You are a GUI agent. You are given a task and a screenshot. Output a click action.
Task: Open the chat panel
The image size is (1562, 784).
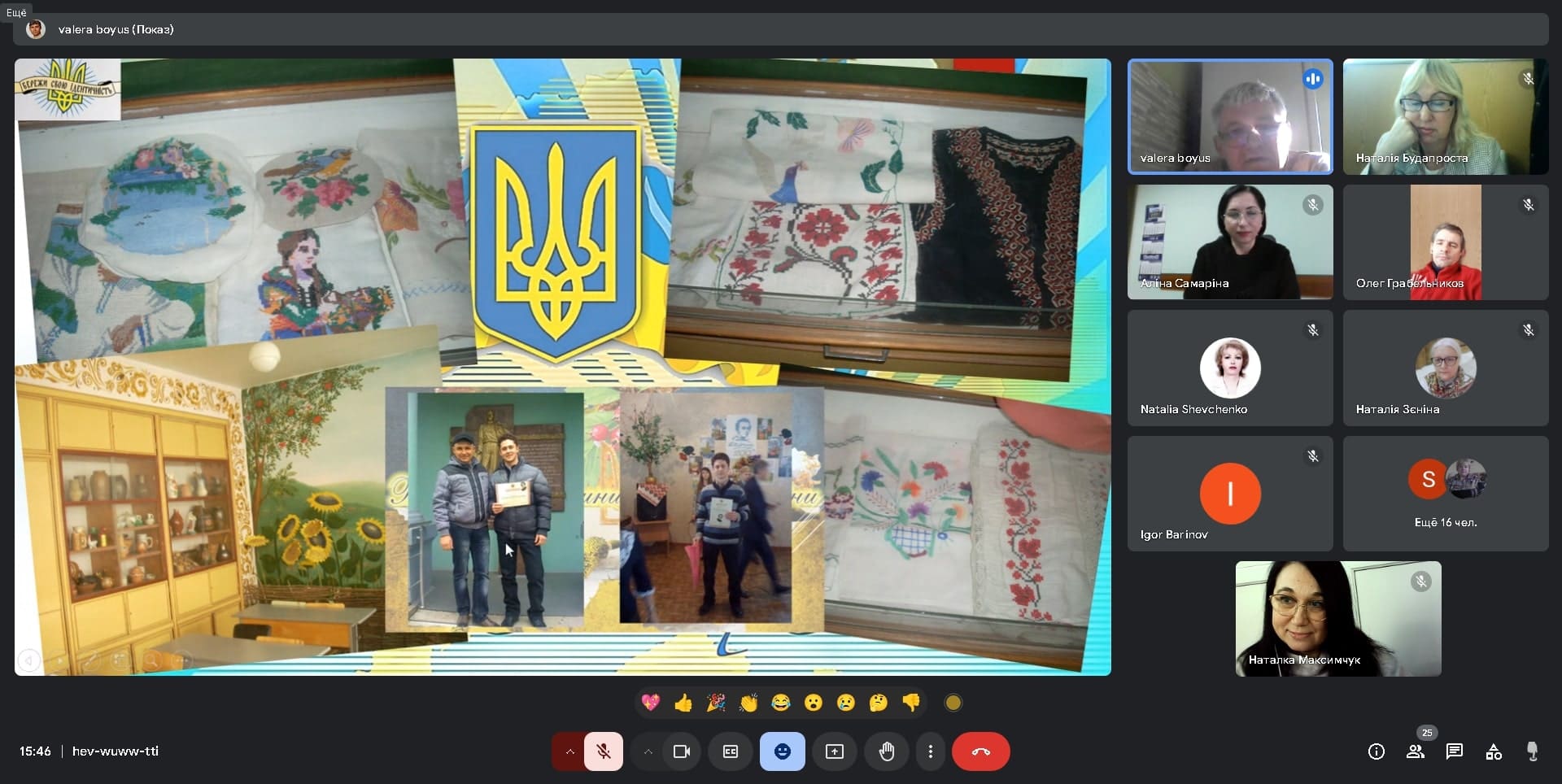pyautogui.click(x=1455, y=751)
